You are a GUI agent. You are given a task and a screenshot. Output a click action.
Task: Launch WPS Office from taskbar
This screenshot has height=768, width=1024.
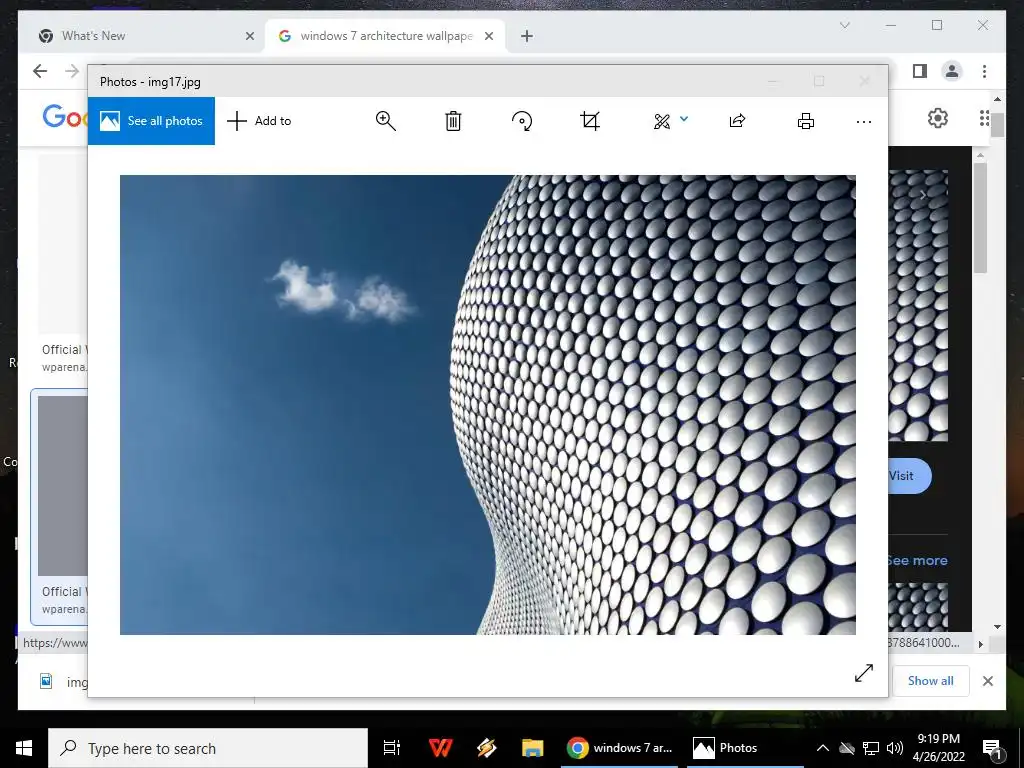[440, 748]
